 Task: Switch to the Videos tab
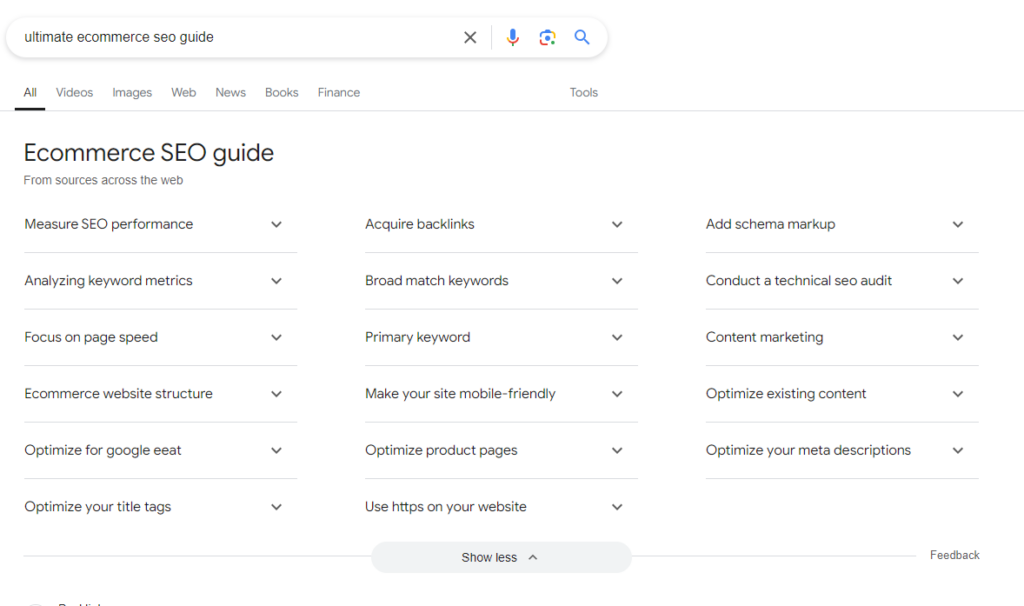pyautogui.click(x=74, y=93)
